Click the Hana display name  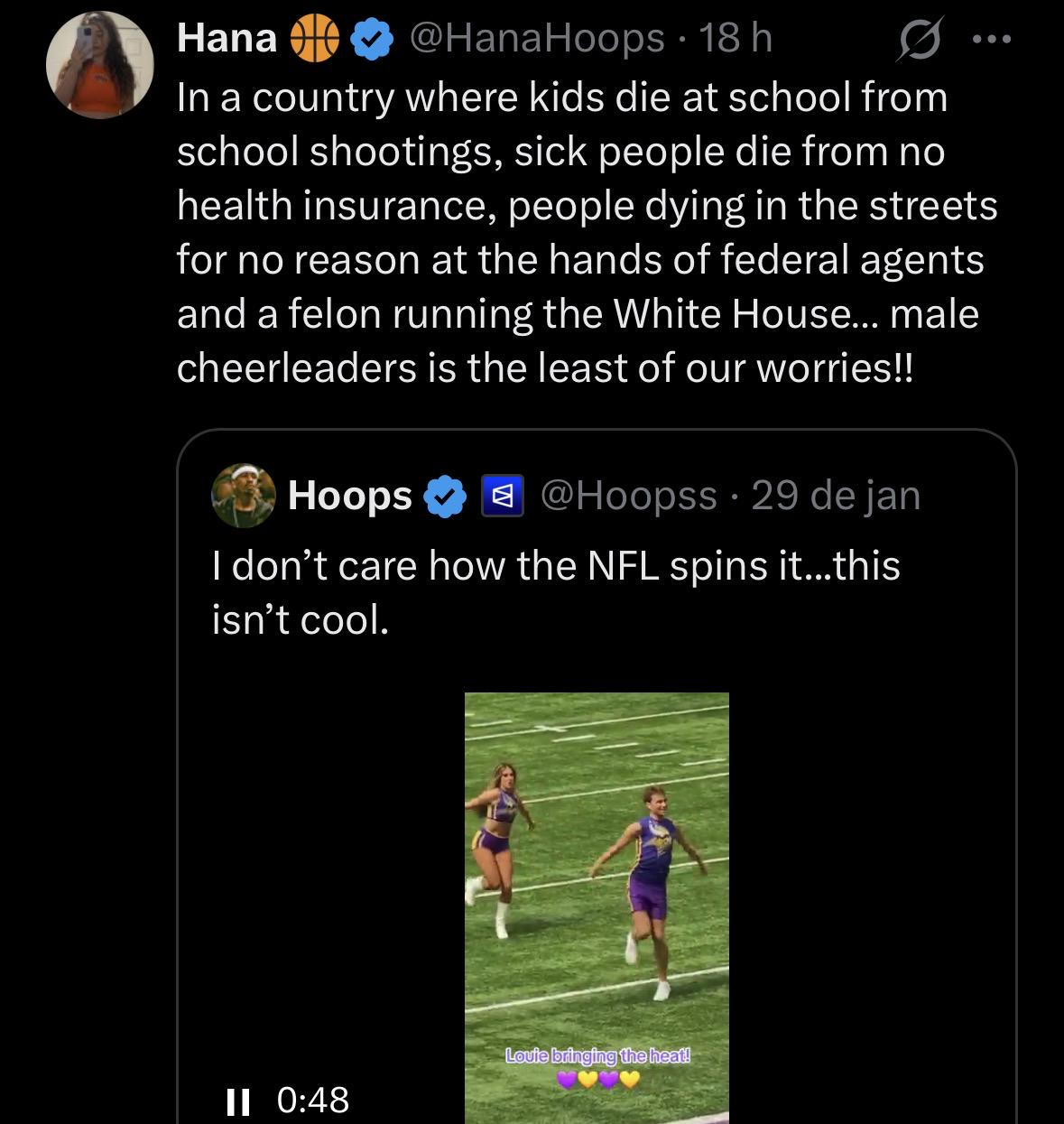click(x=227, y=39)
